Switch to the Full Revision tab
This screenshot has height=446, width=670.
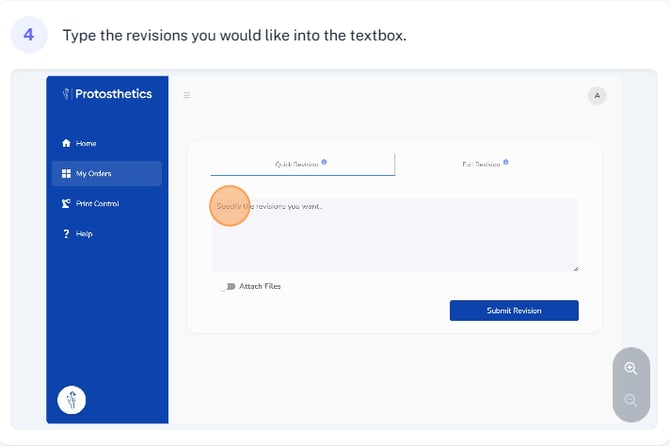click(x=481, y=164)
